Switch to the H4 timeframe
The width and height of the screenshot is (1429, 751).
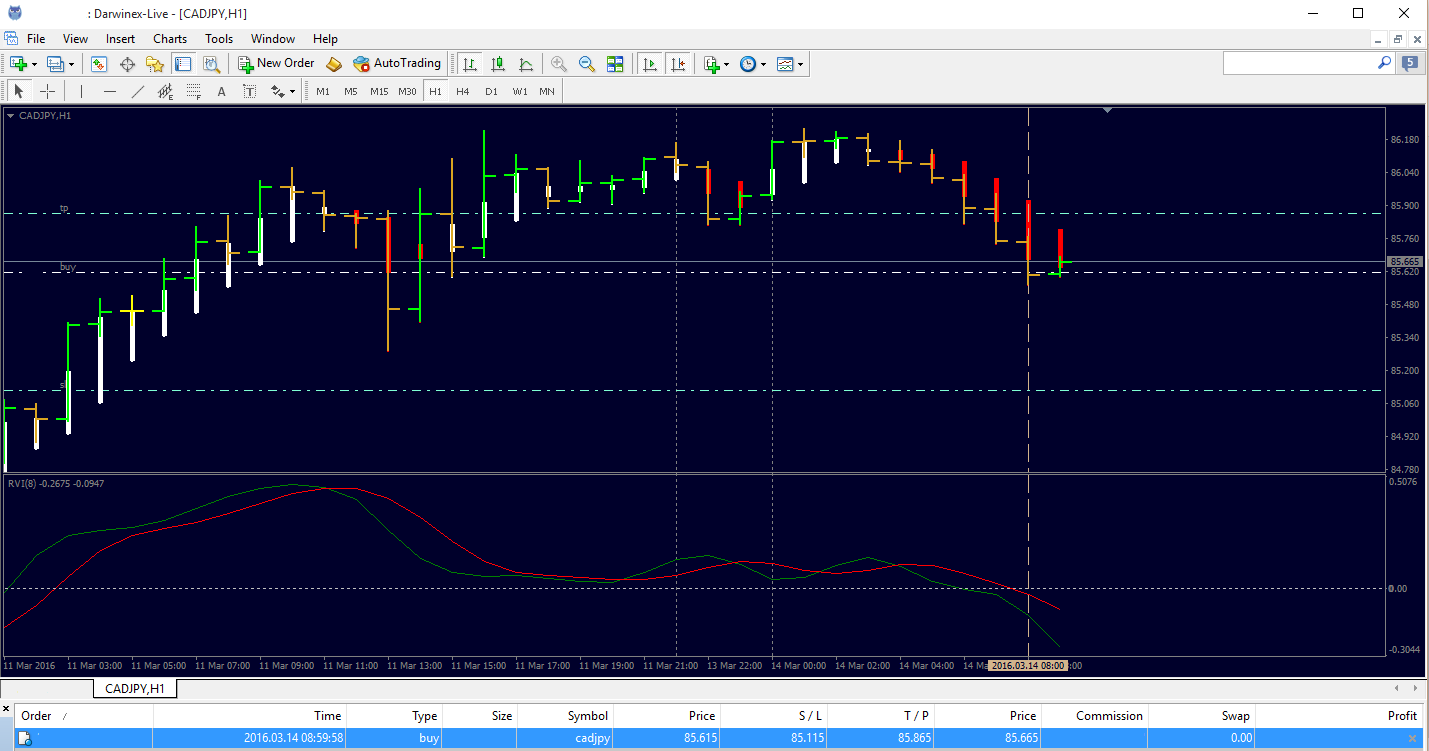pyautogui.click(x=462, y=91)
